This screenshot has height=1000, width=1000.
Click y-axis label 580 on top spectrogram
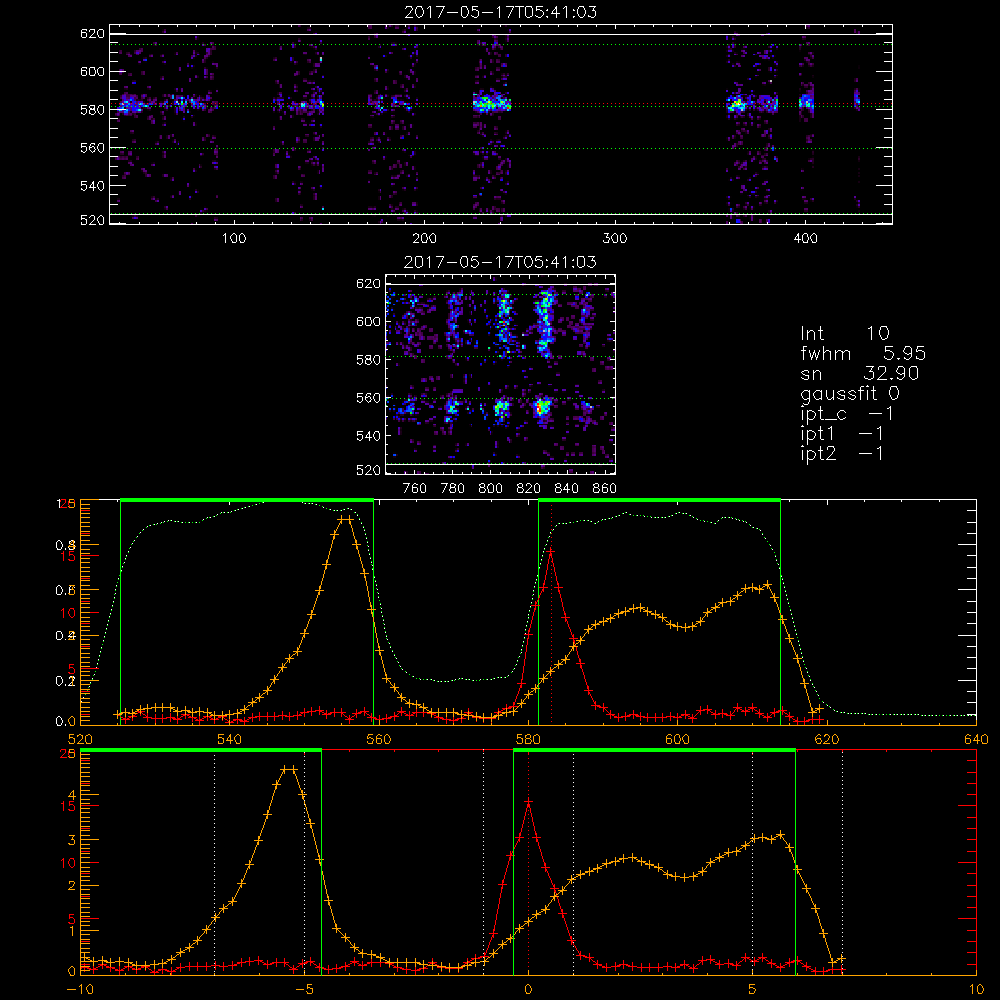(92, 109)
